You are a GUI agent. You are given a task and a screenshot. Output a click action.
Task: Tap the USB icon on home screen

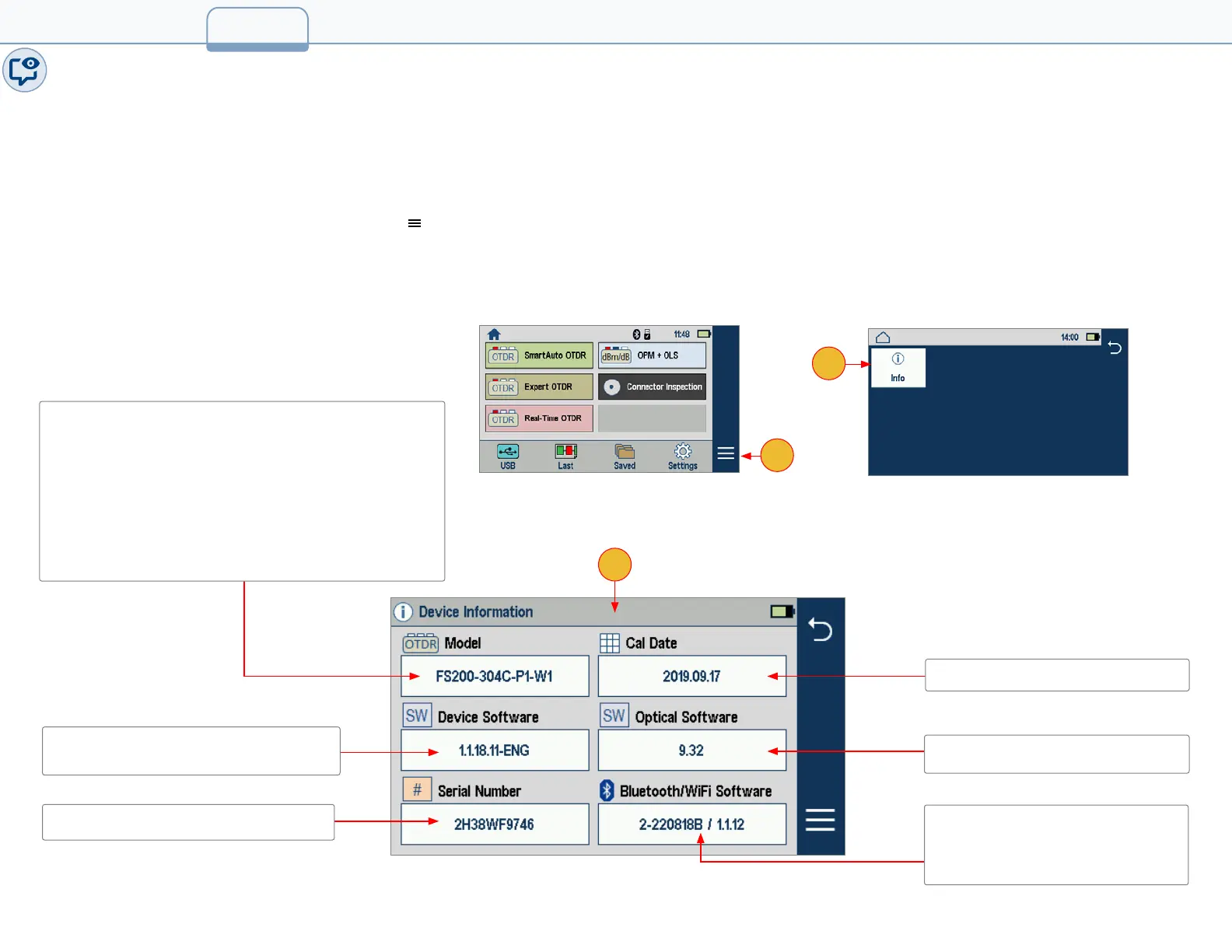pos(508,456)
